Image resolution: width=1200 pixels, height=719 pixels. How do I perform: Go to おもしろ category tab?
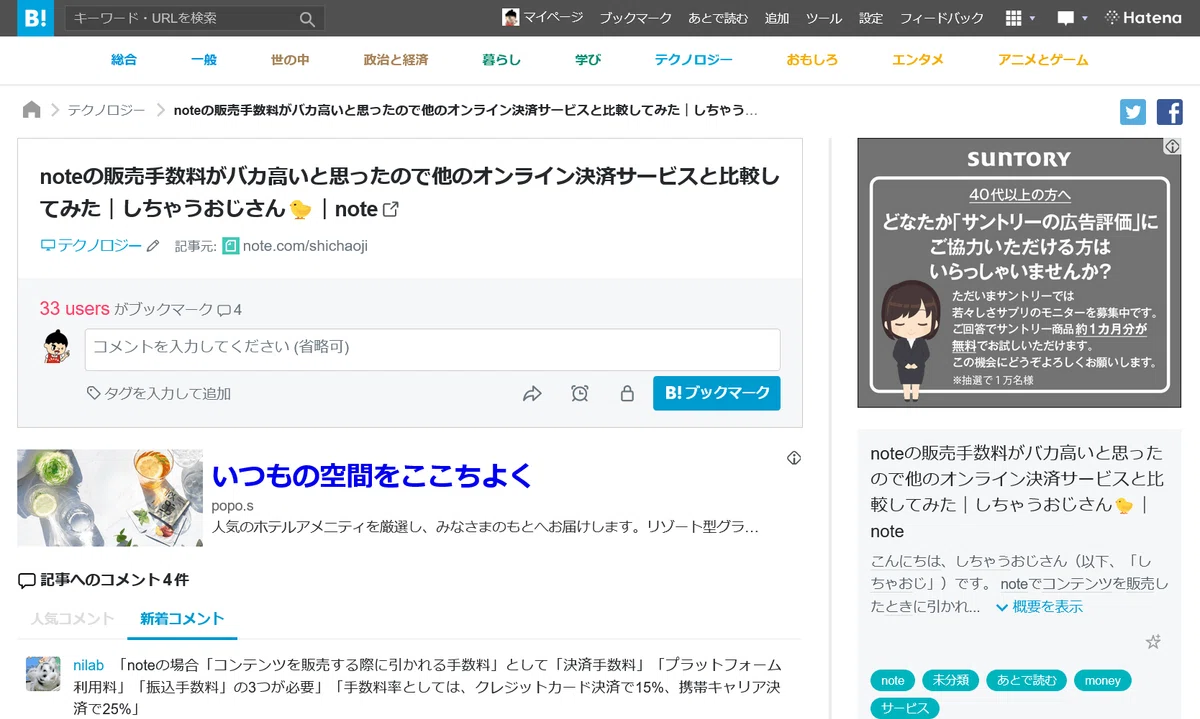click(812, 60)
